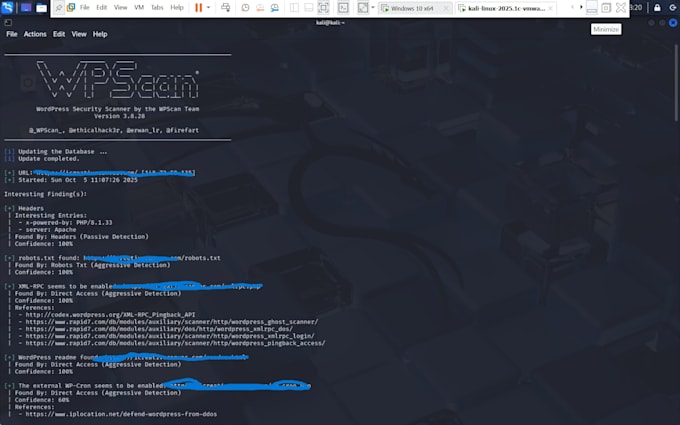Image resolution: width=680 pixels, height=425 pixels.
Task: Click the terminal window icon at top left
Action: tap(8, 23)
